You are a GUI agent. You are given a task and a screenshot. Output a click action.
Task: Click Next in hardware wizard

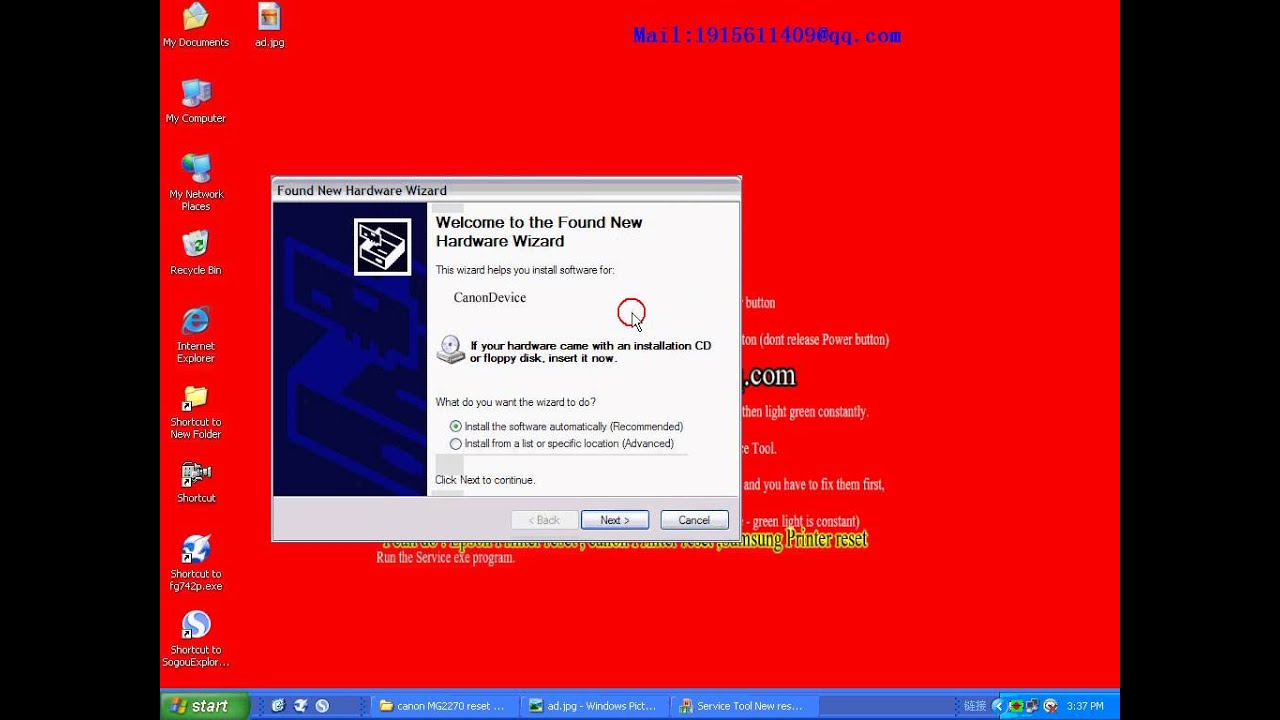click(x=615, y=520)
